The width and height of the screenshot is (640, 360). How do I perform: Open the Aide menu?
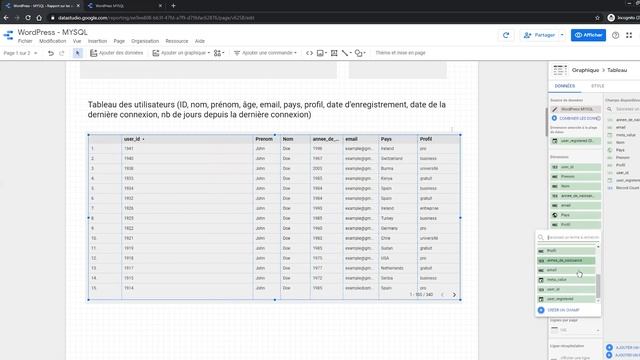tap(200, 41)
